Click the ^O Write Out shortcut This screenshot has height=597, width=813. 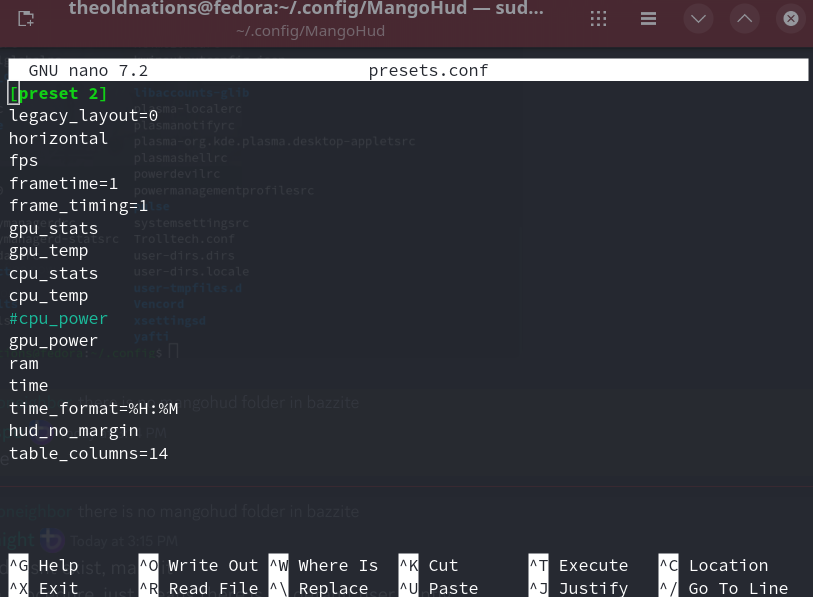pos(199,565)
